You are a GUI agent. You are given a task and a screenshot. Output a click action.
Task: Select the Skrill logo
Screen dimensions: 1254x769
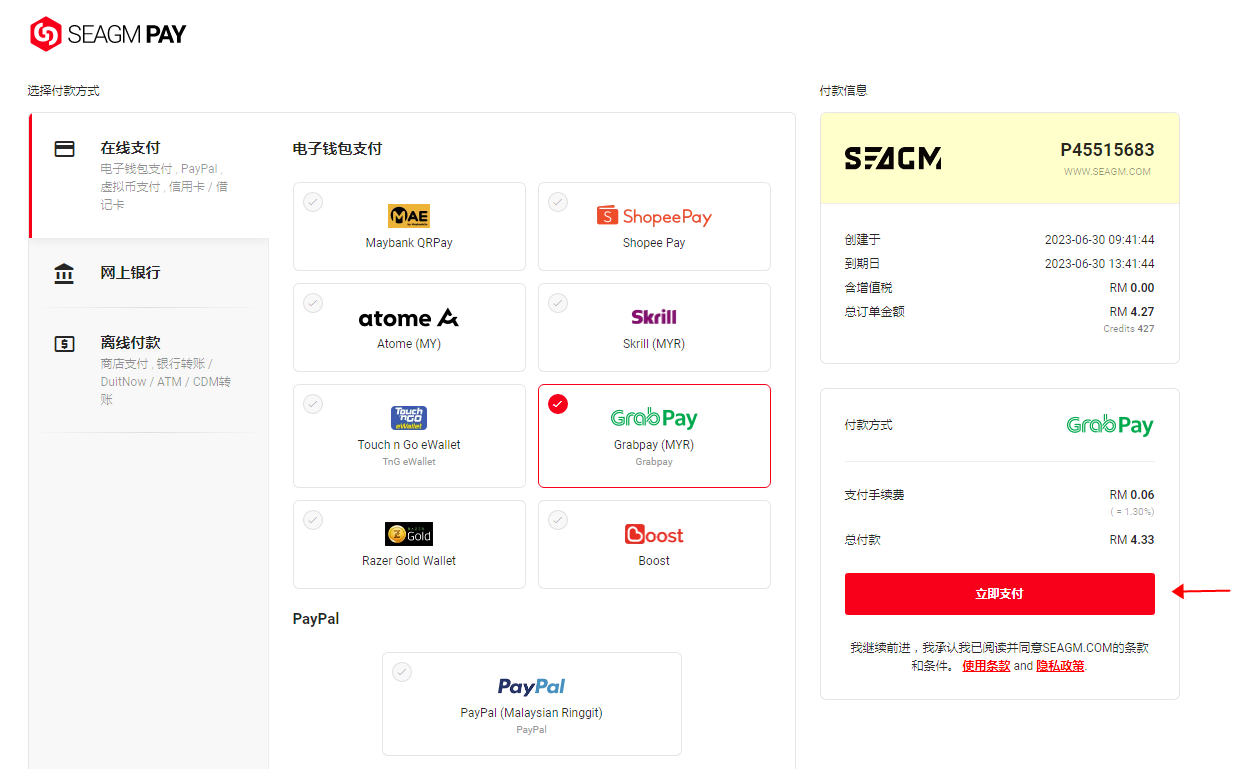pos(654,317)
